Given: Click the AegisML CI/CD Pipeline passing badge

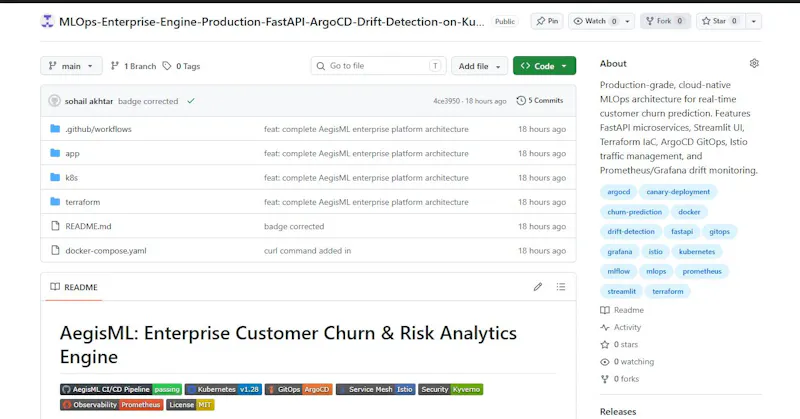Looking at the screenshot, I should (x=121, y=389).
